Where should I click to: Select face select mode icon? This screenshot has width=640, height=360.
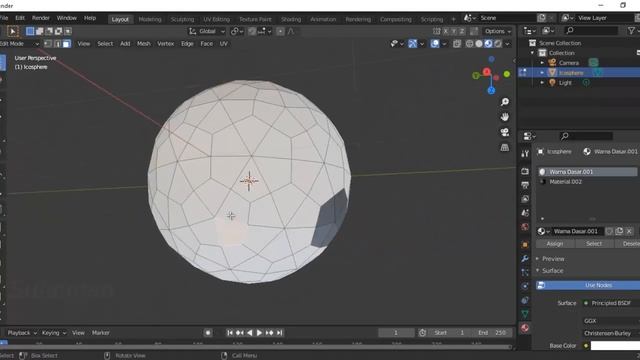point(66,44)
